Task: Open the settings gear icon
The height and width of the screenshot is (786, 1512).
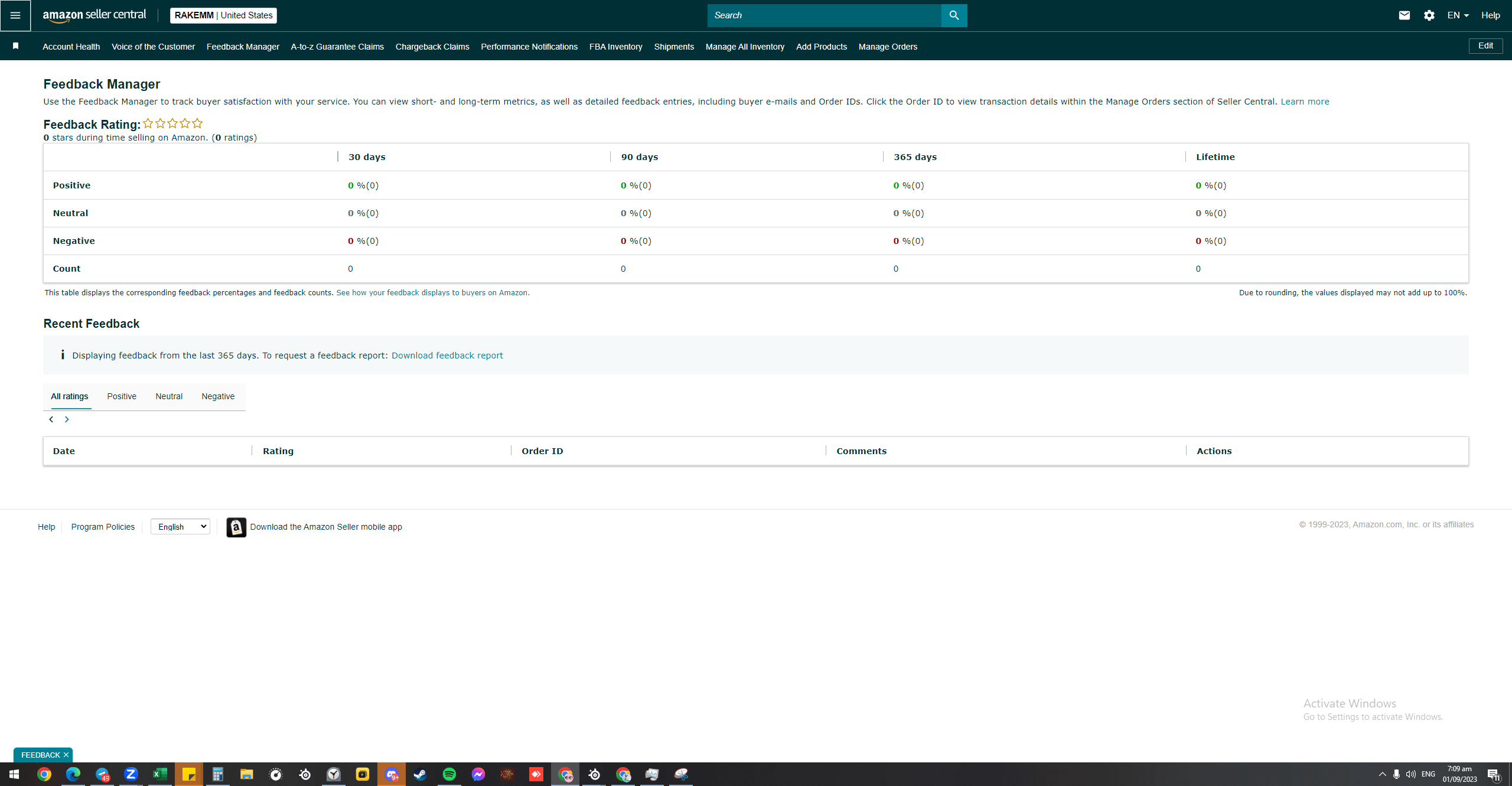Action: pyautogui.click(x=1429, y=15)
